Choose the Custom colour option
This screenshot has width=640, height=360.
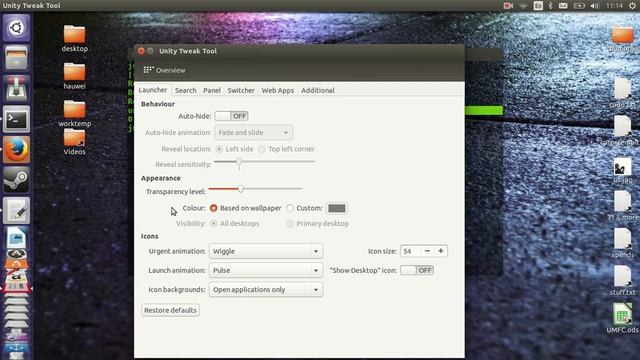pos(304,208)
